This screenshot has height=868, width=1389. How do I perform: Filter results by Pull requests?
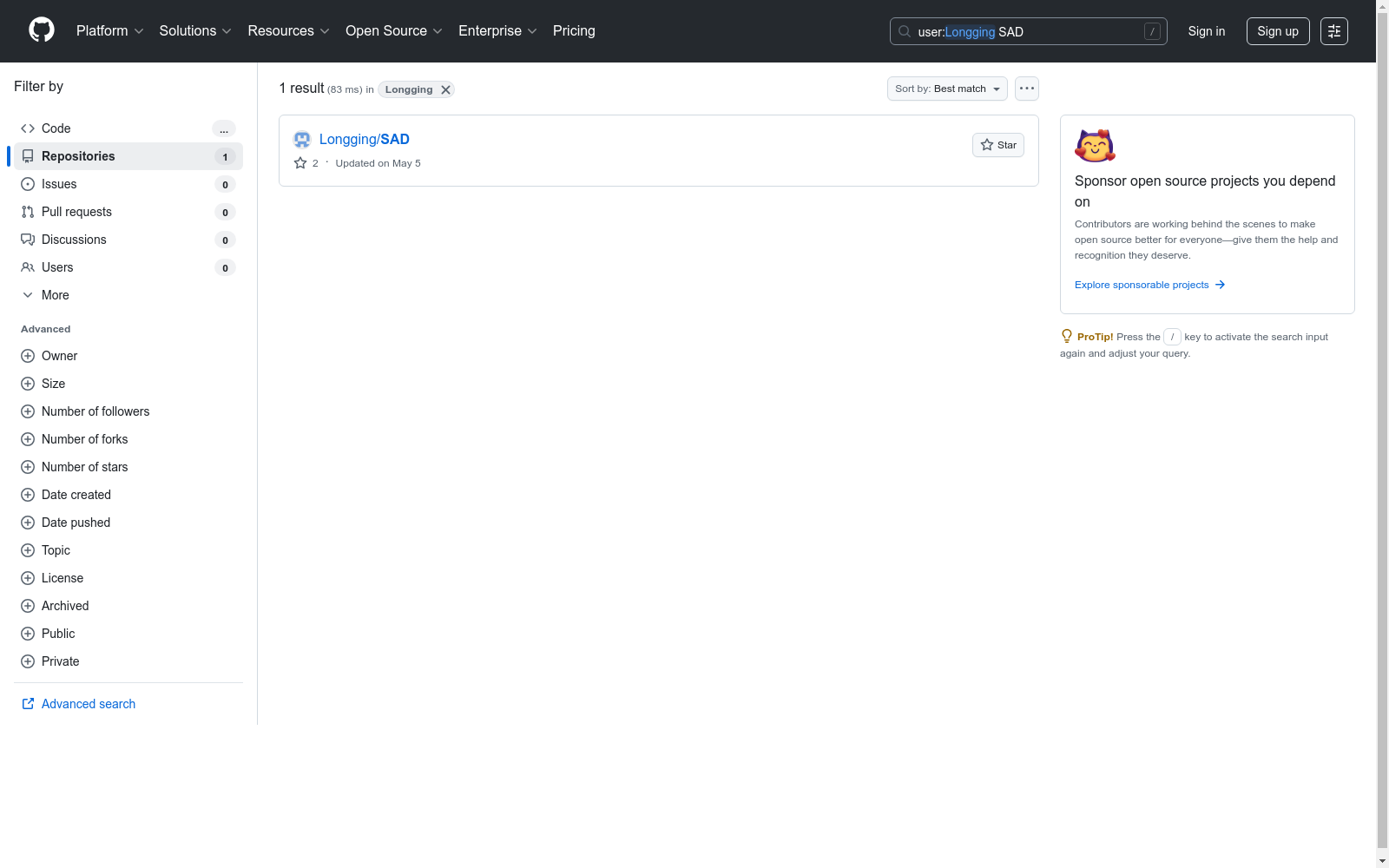point(128,212)
